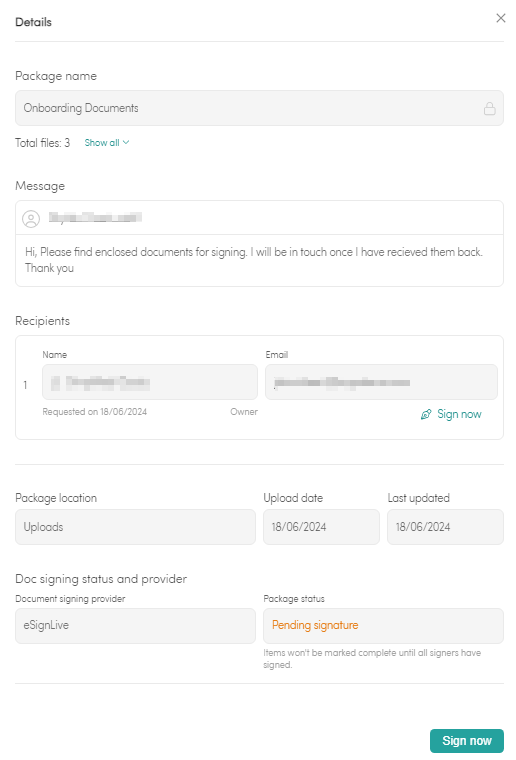The image size is (516, 760).
Task: Click the Last updated date field
Action: pyautogui.click(x=445, y=527)
